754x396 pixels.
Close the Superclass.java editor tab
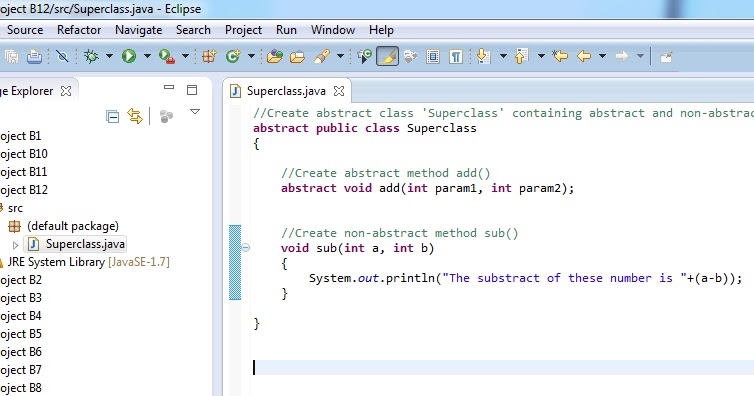tap(339, 91)
